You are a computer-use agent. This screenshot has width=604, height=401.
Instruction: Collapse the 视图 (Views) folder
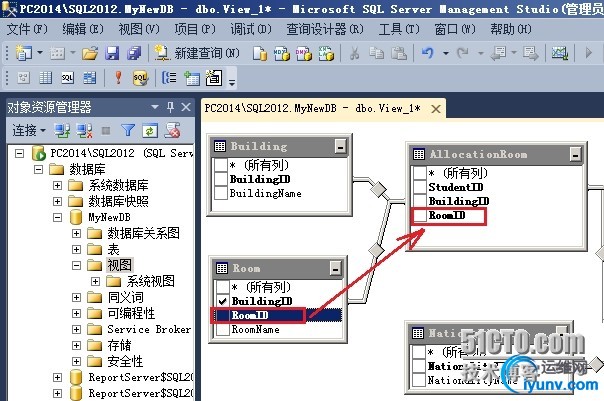(76, 265)
